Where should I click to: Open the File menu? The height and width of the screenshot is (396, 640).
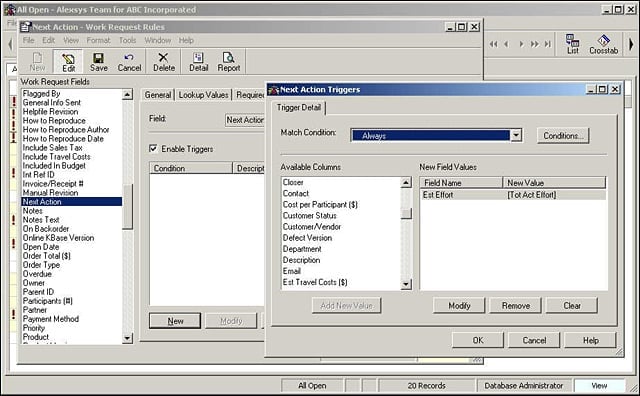[x=28, y=40]
